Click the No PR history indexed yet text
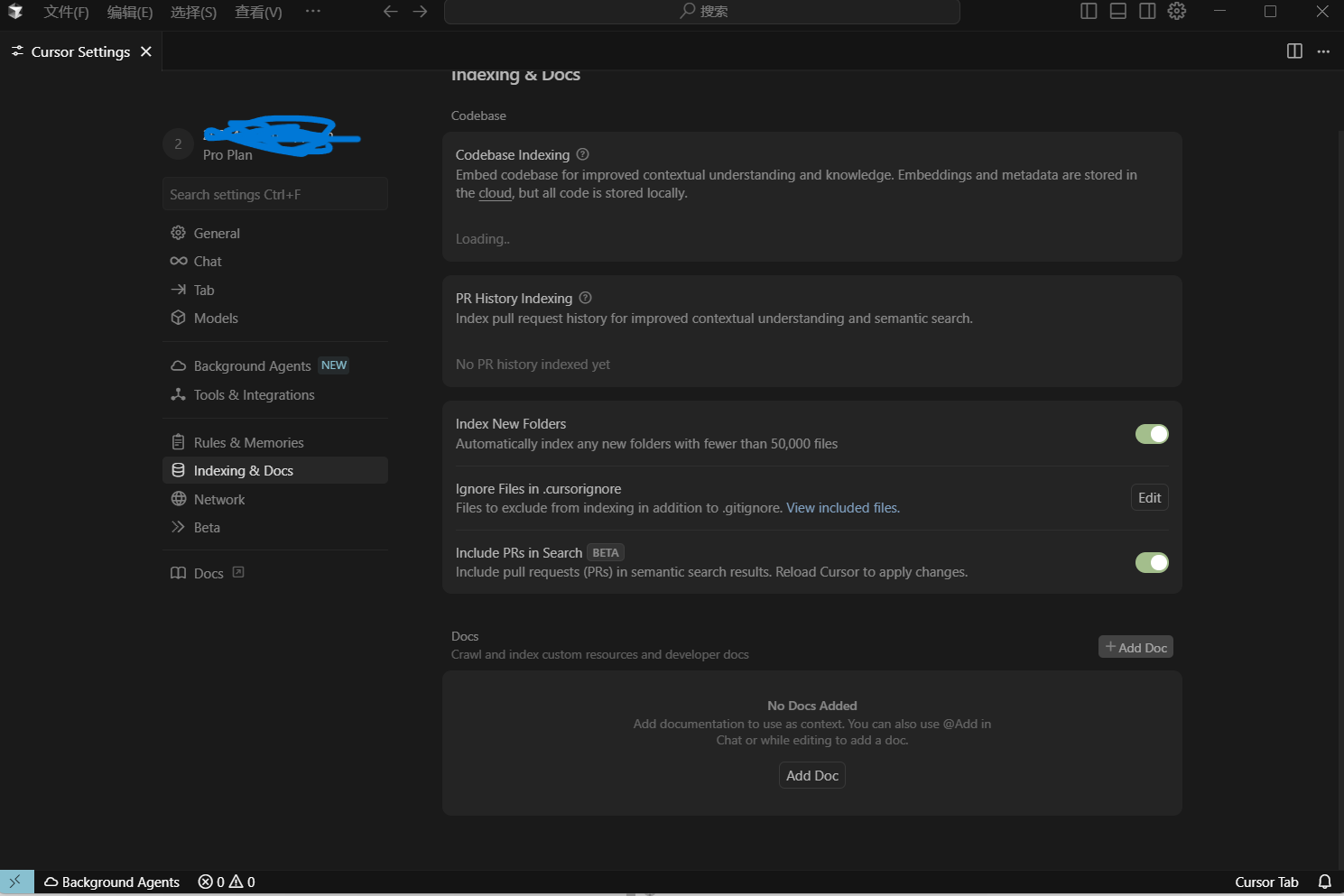Viewport: 1344px width, 896px height. [x=533, y=365]
